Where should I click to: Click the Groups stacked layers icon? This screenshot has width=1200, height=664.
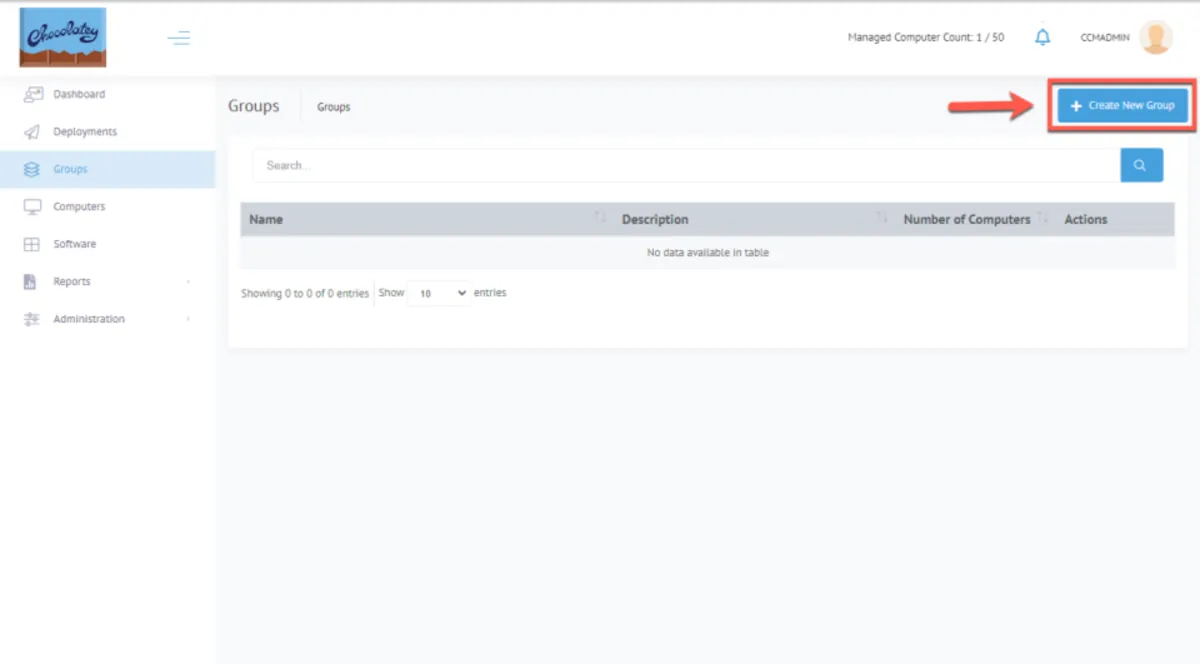(32, 169)
